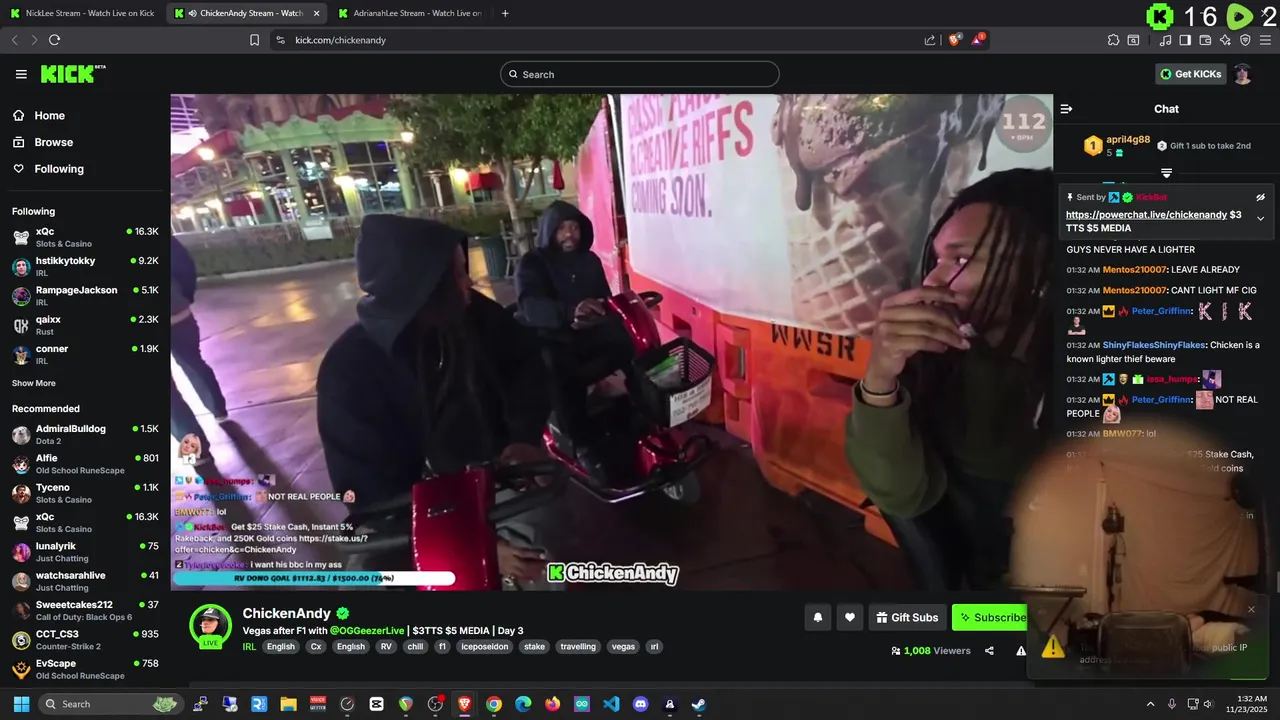Click the vegas stream tag
Screen dimensions: 1280x720
click(623, 647)
